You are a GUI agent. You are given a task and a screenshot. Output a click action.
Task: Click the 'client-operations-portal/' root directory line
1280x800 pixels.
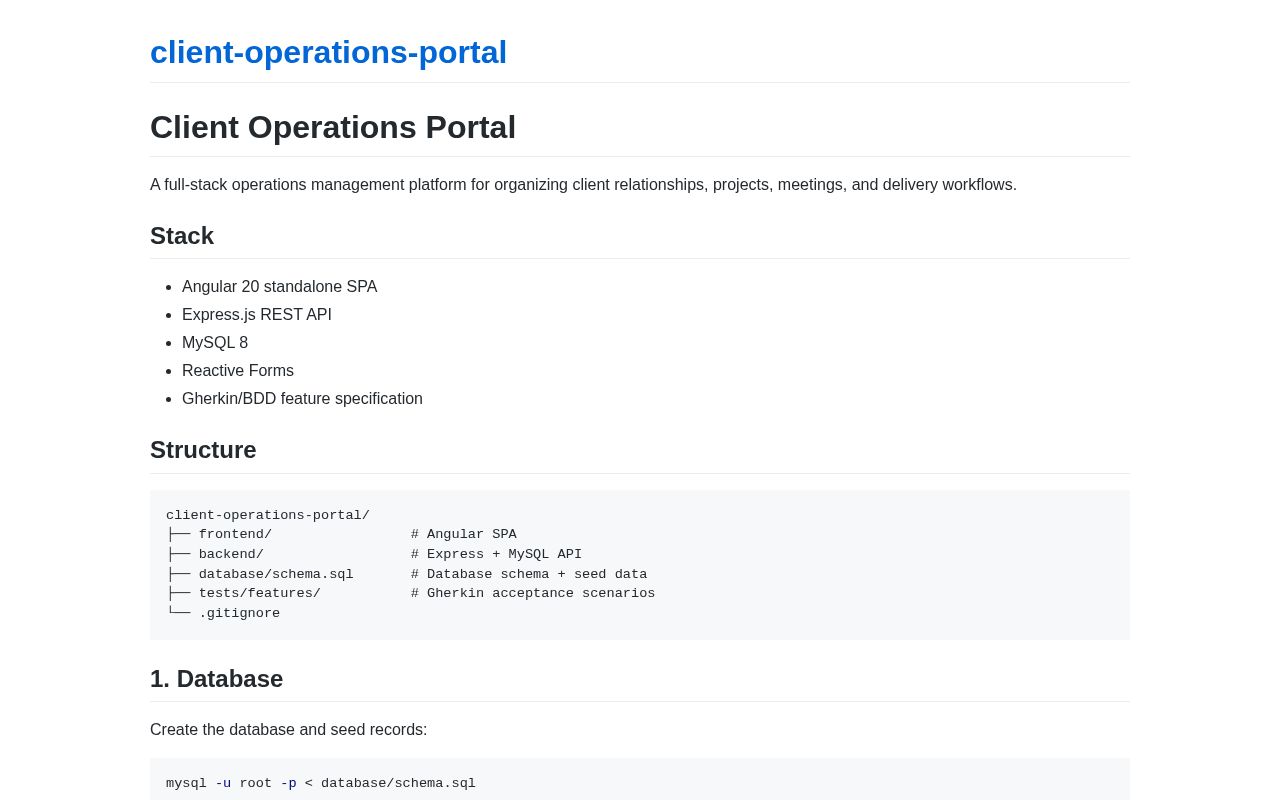[x=268, y=515]
